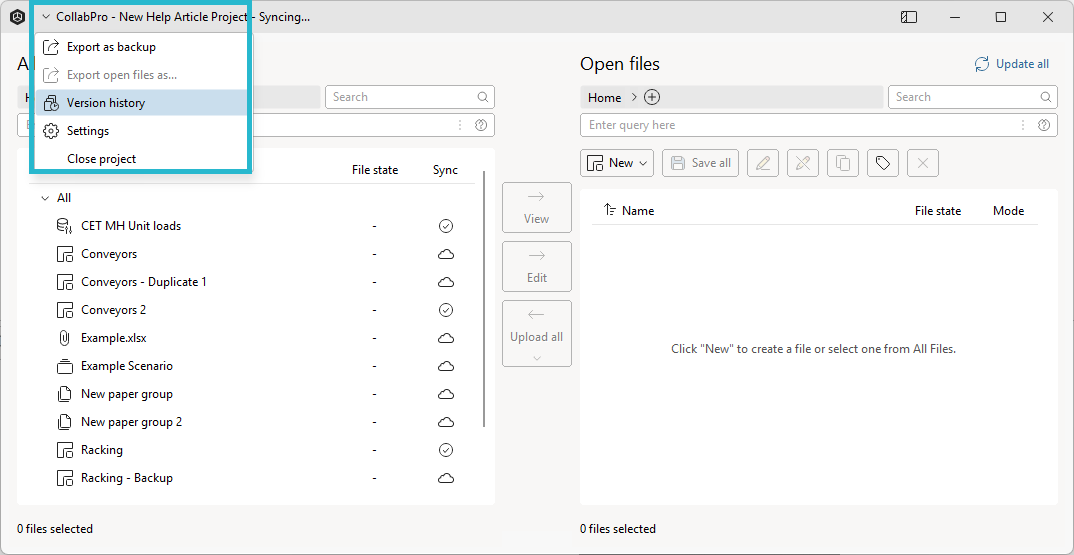Image resolution: width=1074 pixels, height=555 pixels.
Task: Open Open files query options dots
Action: click(x=1023, y=125)
